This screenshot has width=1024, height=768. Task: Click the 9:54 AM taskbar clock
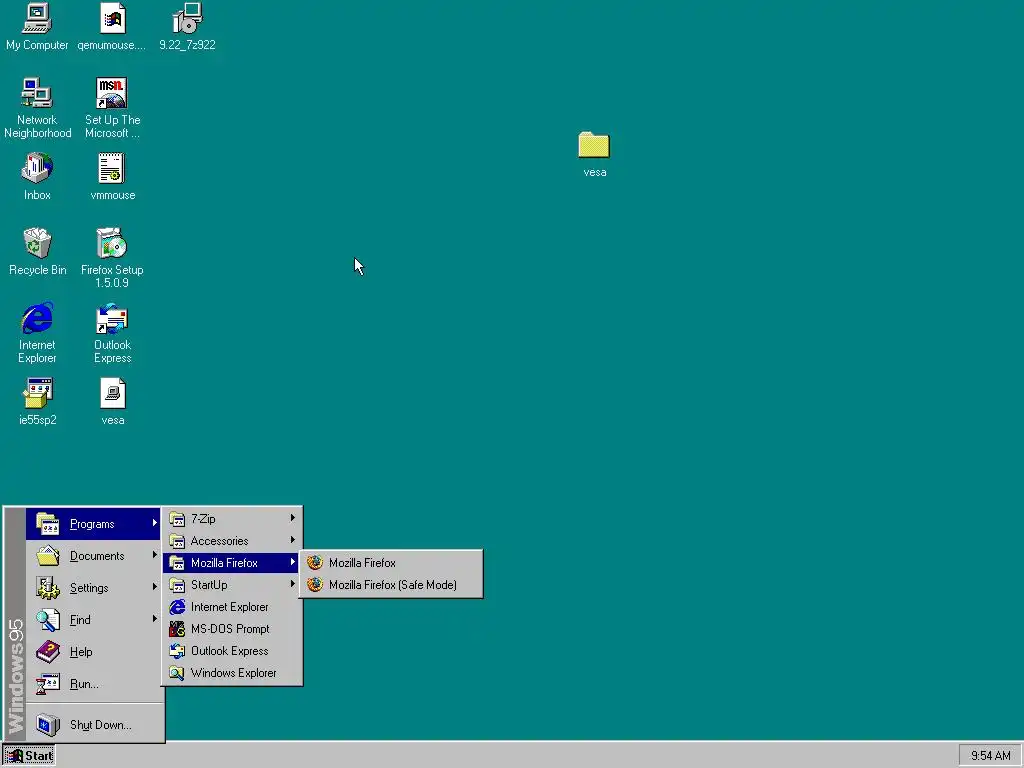pos(990,756)
